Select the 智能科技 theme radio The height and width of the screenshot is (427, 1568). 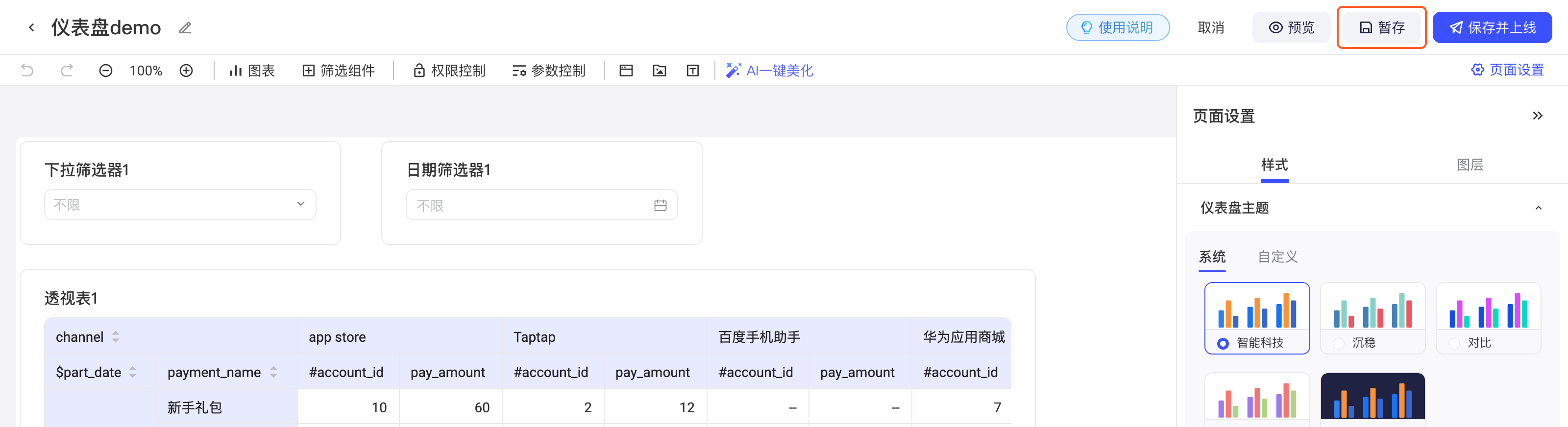1223,344
